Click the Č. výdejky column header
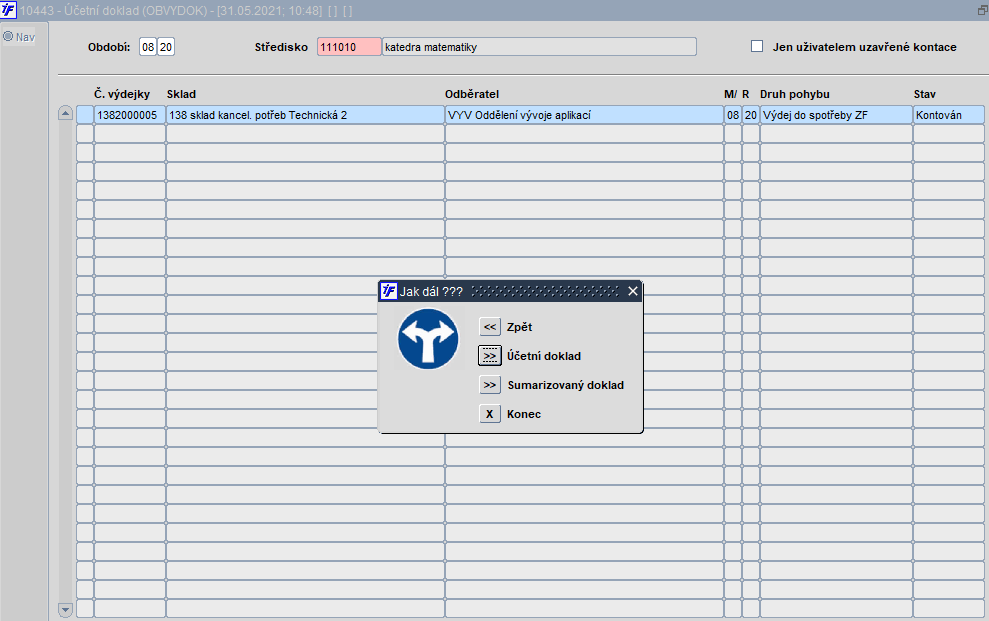 [122, 94]
